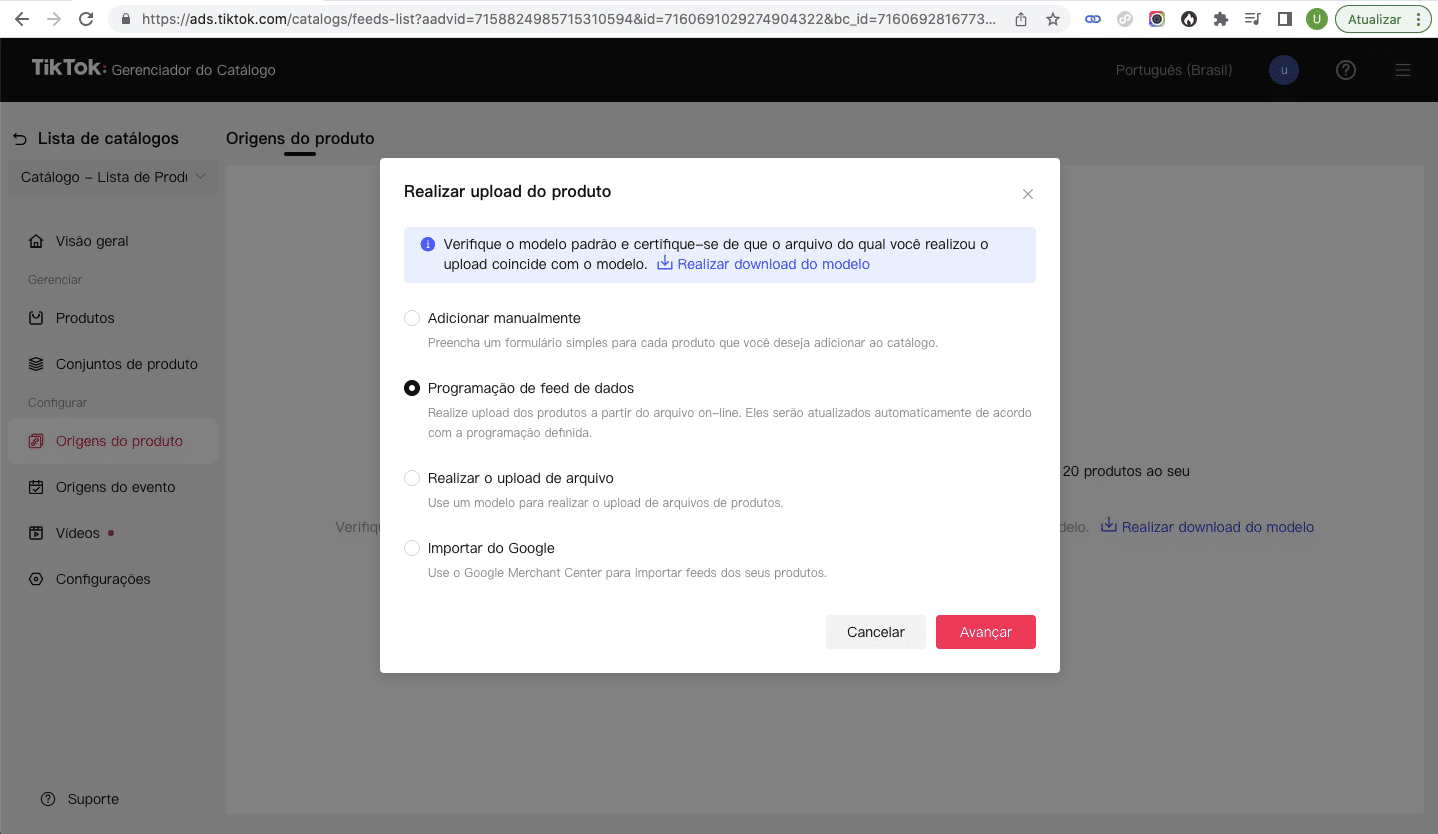
Task: Open Origens do produto in the sidebar
Action: click(x=113, y=441)
